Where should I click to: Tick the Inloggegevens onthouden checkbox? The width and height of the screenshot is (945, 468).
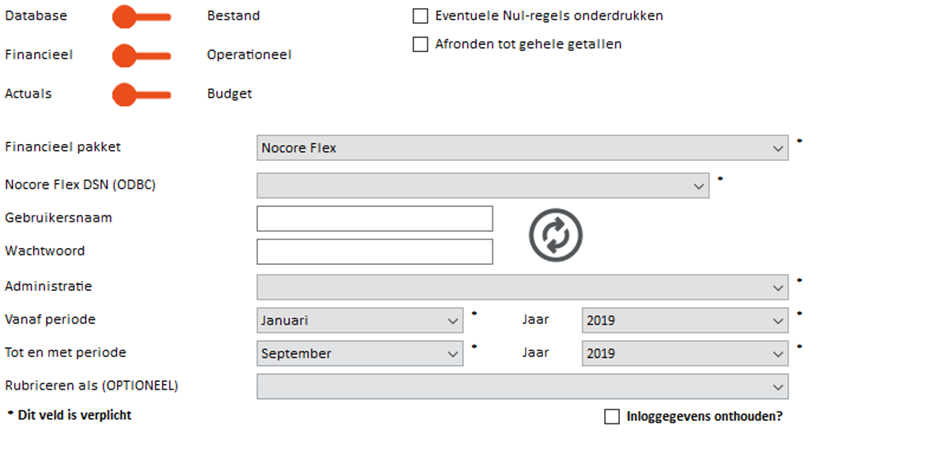click(x=612, y=417)
